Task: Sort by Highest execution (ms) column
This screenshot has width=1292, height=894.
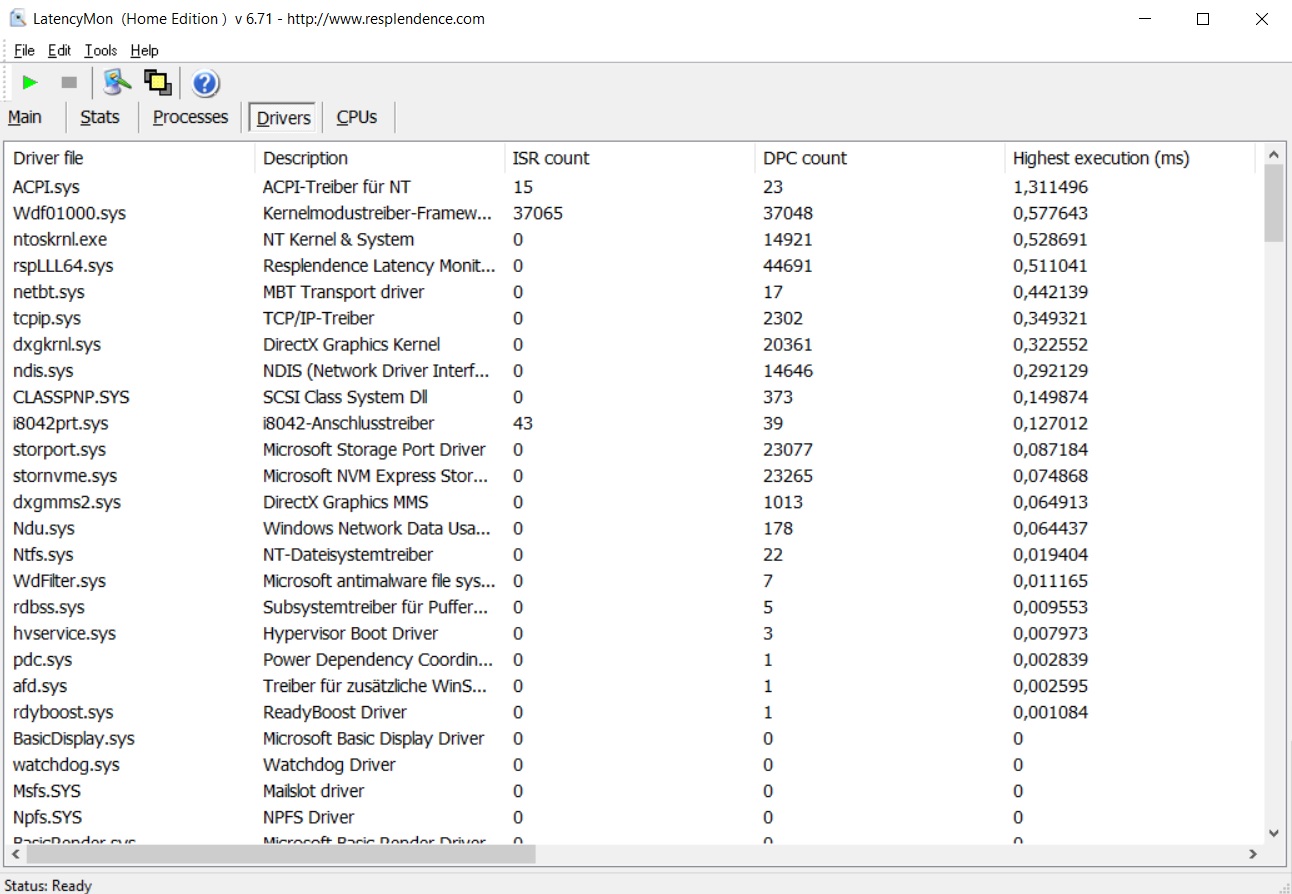Action: click(1101, 158)
